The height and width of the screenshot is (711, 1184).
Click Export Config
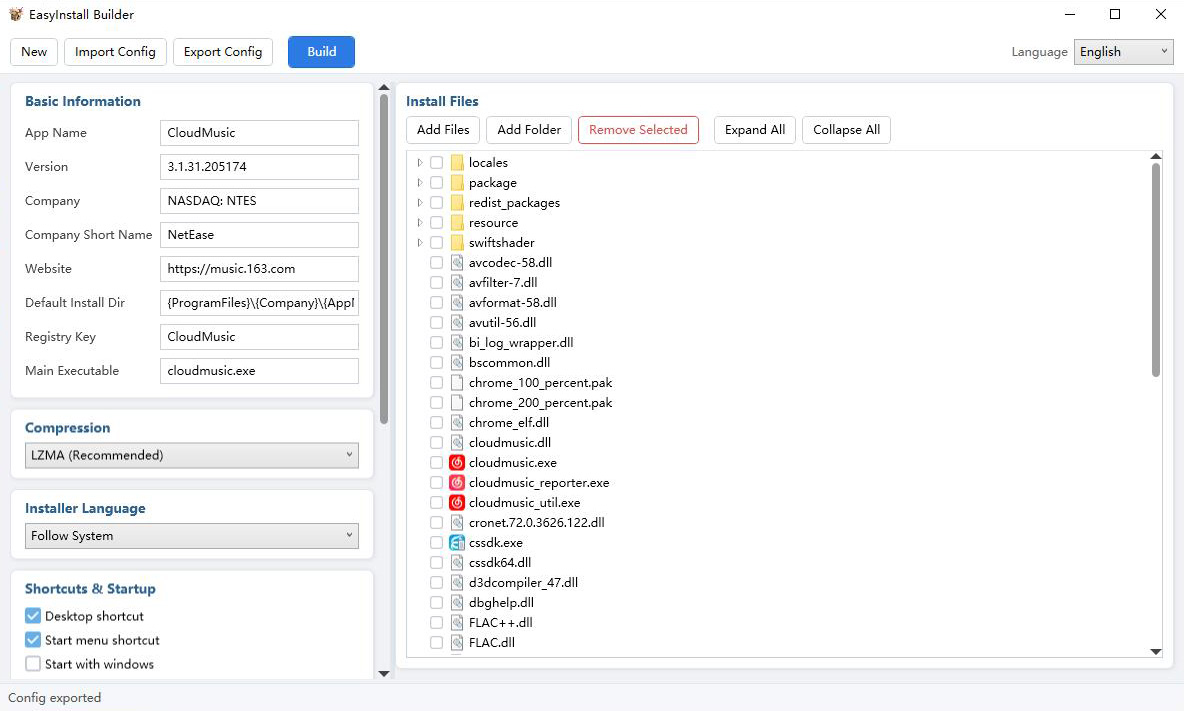coord(223,51)
